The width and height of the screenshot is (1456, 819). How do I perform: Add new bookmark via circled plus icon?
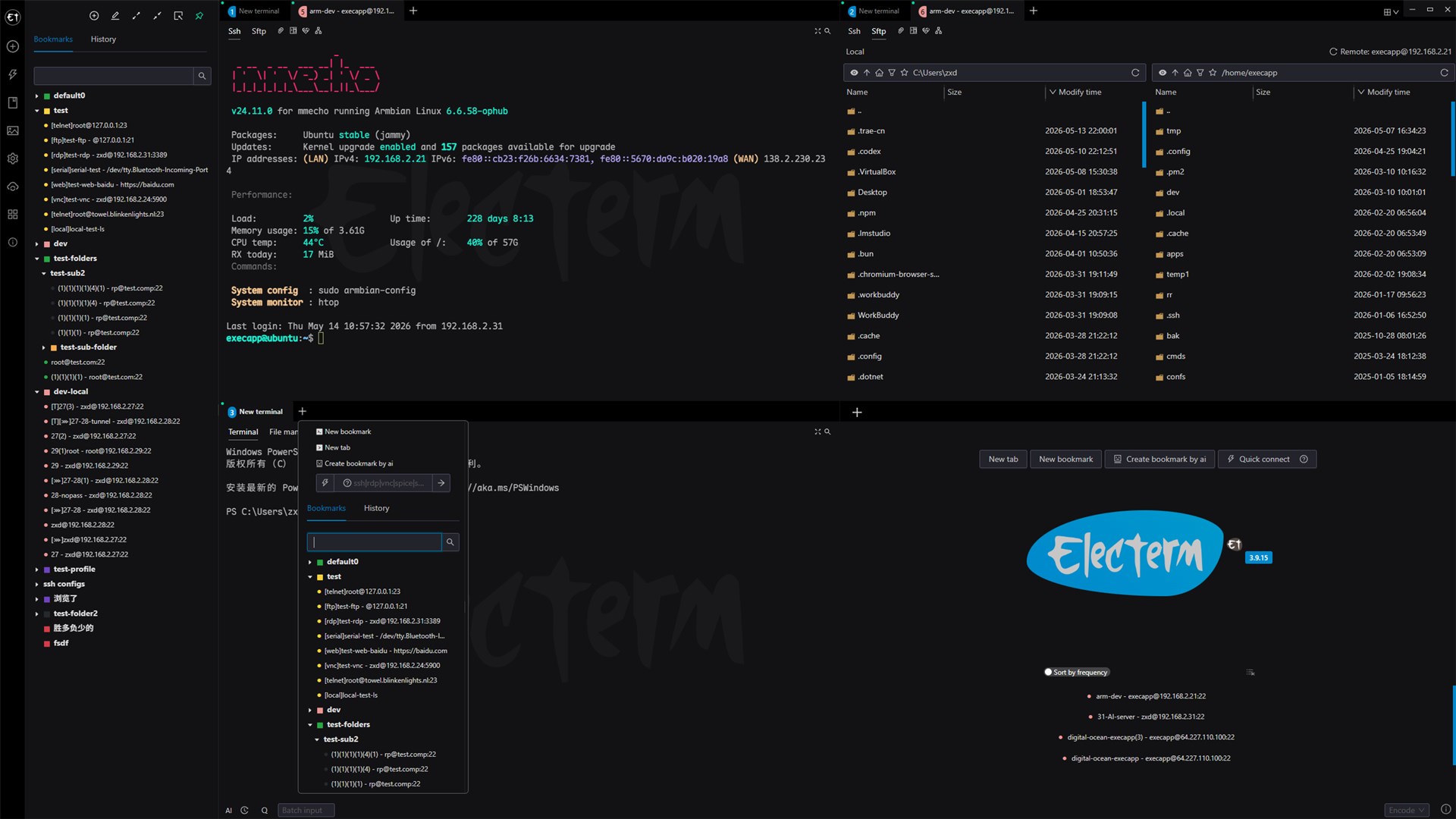(x=94, y=15)
